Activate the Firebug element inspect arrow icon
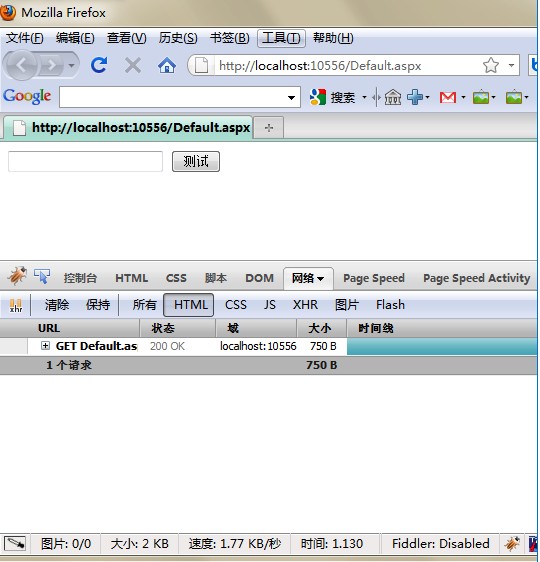This screenshot has width=540, height=562. (42, 276)
